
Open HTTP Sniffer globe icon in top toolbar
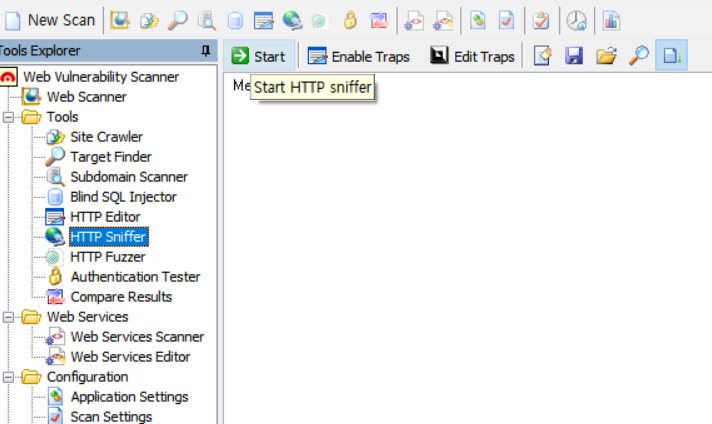(292, 20)
